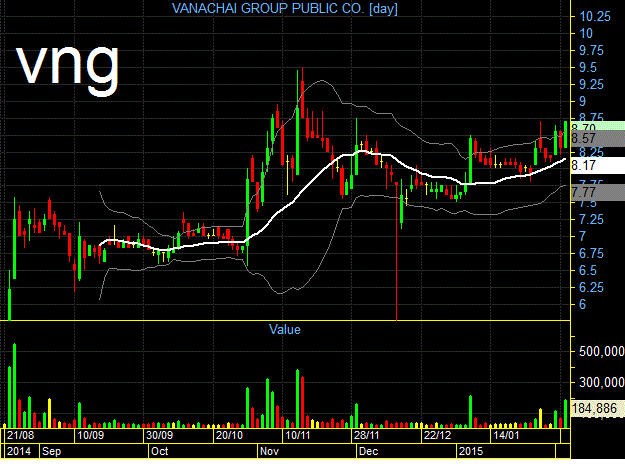Viewport: 625px width, 466px height.
Task: Click the 9.75 price level label
Action: pos(592,51)
